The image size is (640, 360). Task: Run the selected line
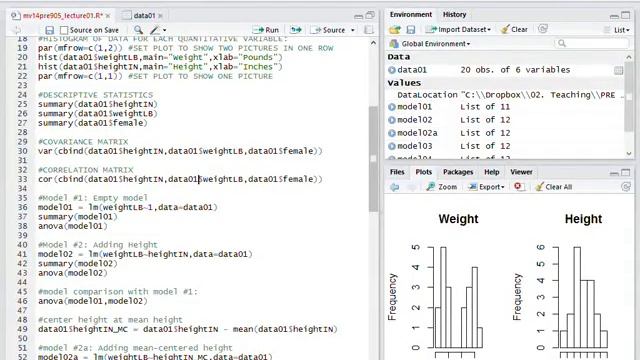click(266, 30)
